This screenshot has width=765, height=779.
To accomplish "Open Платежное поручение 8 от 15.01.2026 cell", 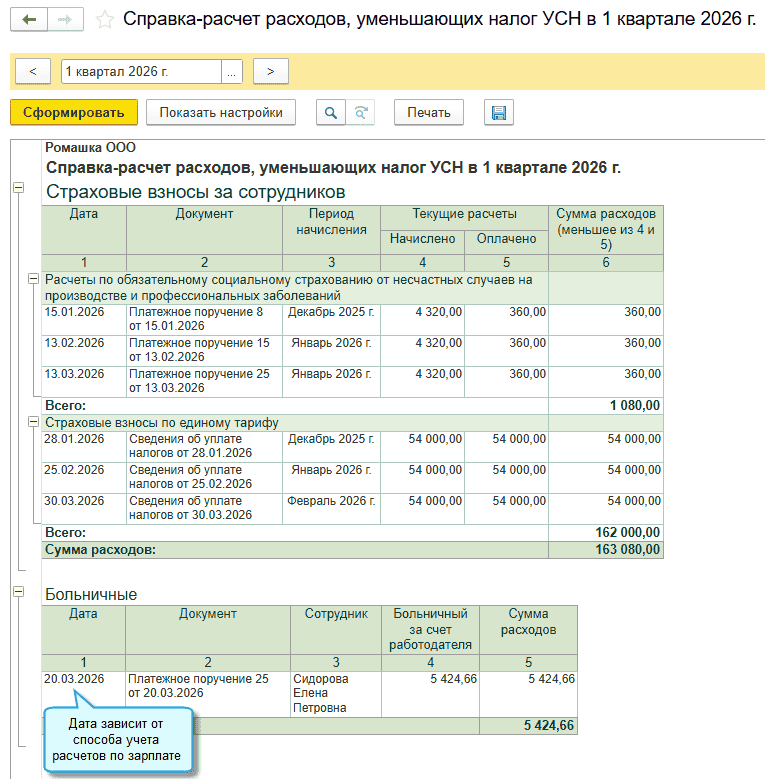I will (203, 320).
